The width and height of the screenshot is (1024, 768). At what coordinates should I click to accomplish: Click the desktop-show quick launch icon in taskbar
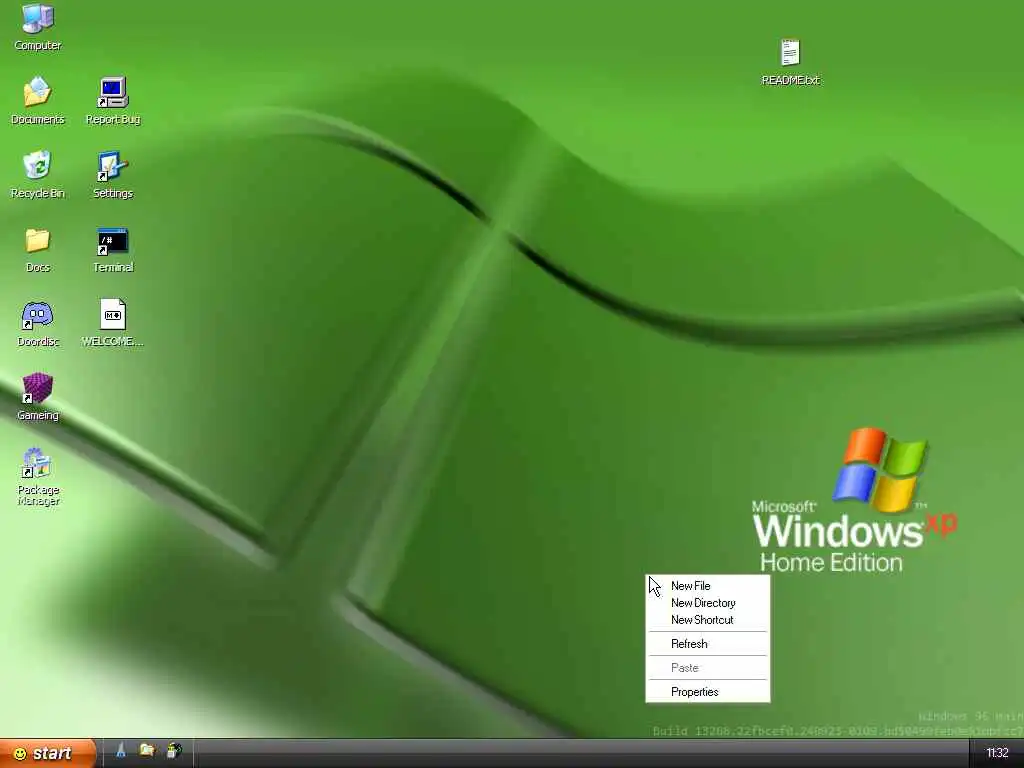121,751
